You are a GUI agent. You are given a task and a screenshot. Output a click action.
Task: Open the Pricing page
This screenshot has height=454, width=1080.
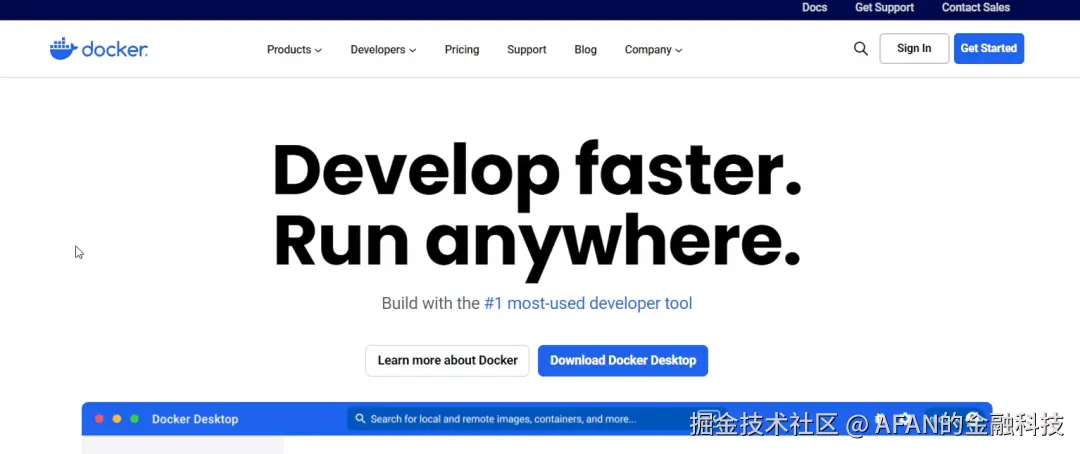pos(461,50)
